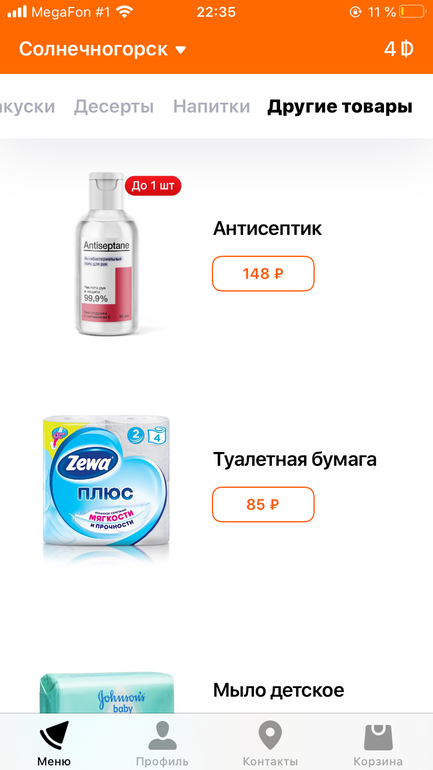Open the Контакты location pin icon
433x770 pixels.
click(270, 736)
